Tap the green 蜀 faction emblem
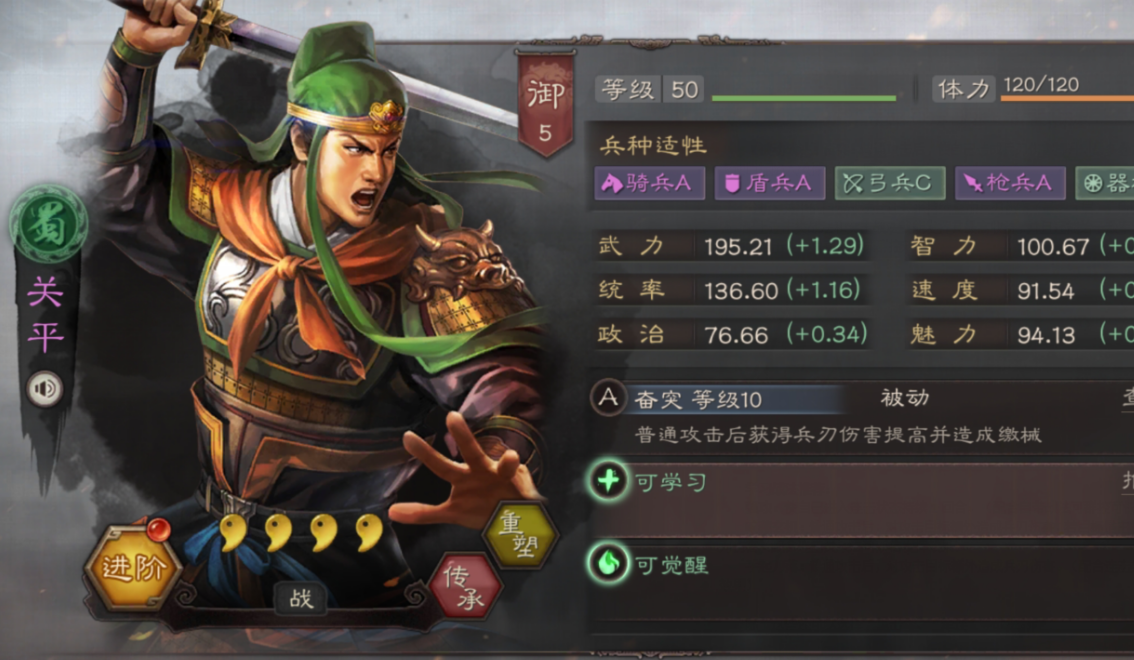The width and height of the screenshot is (1134, 660). point(48,223)
